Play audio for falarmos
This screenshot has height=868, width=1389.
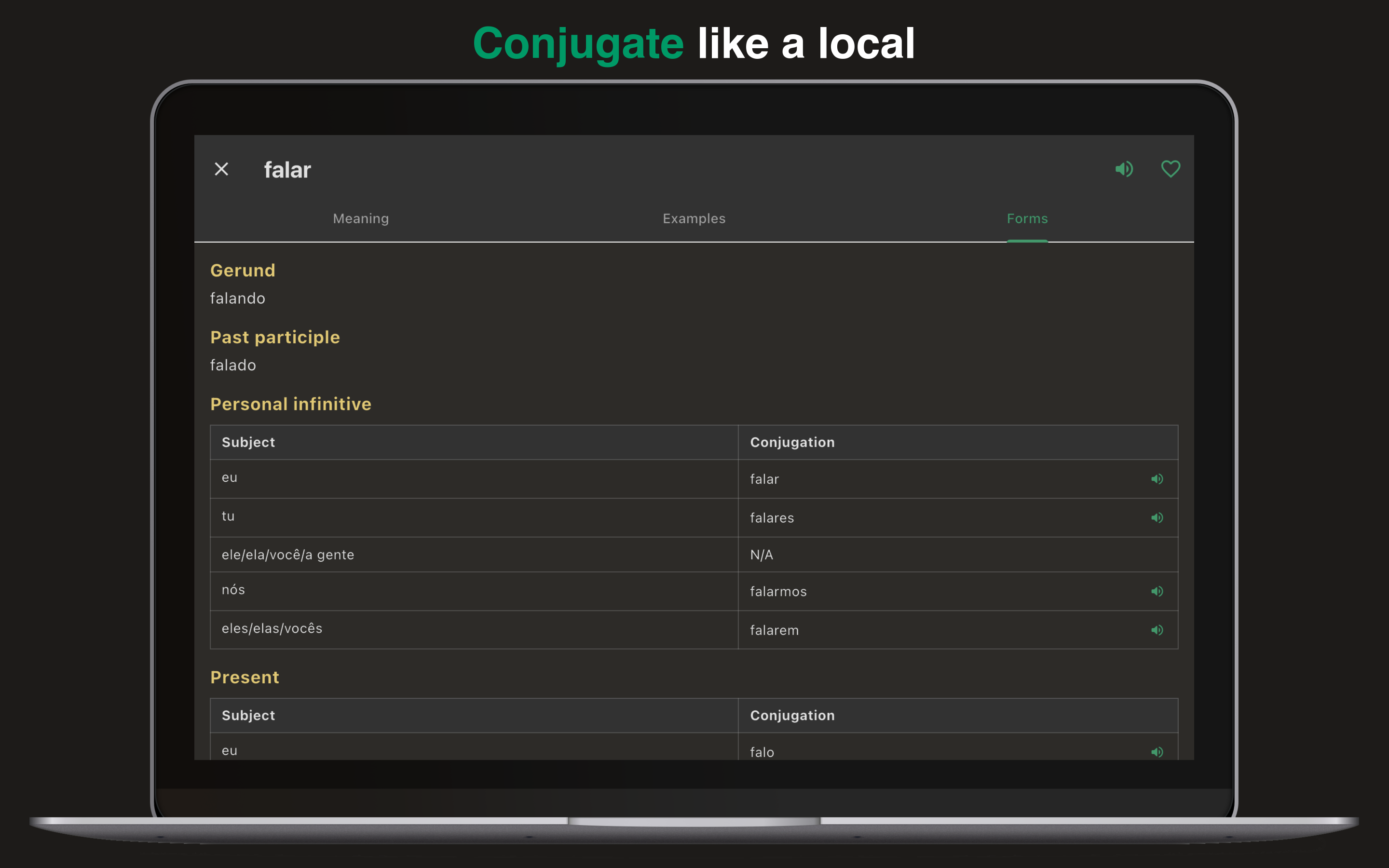coord(1157,591)
